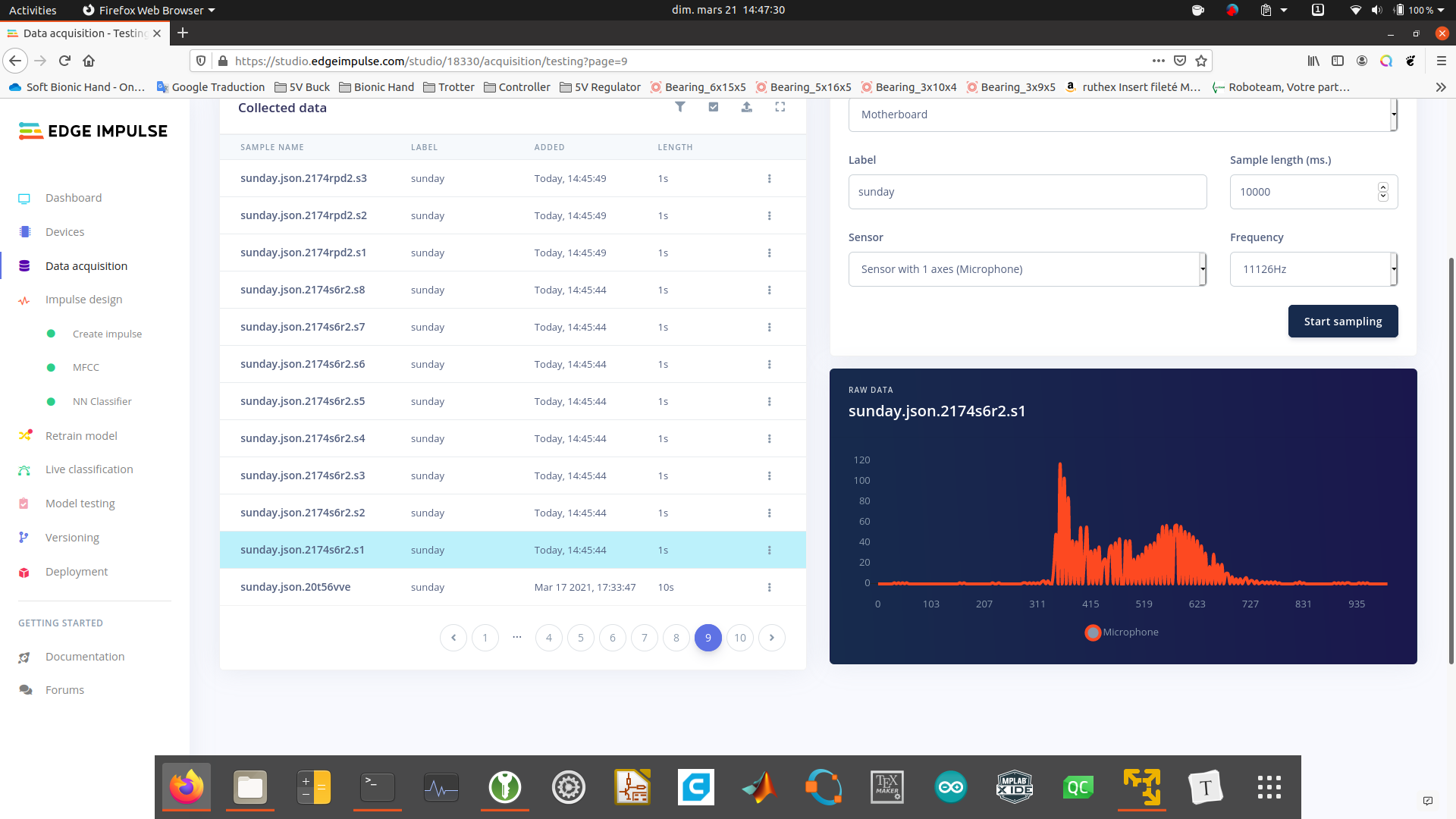Reload the page with browser refresh button
1456x819 pixels.
[64, 61]
